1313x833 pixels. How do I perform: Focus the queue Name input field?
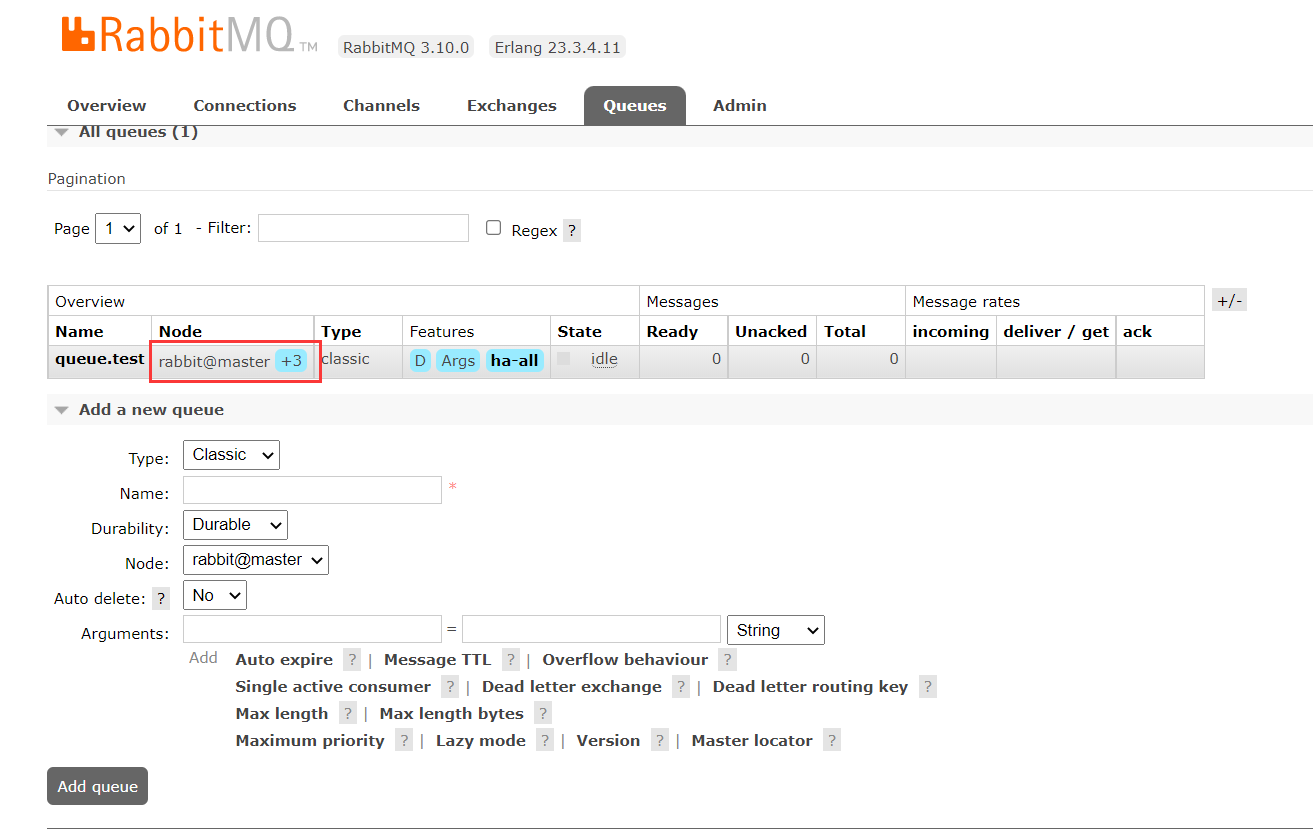[312, 490]
